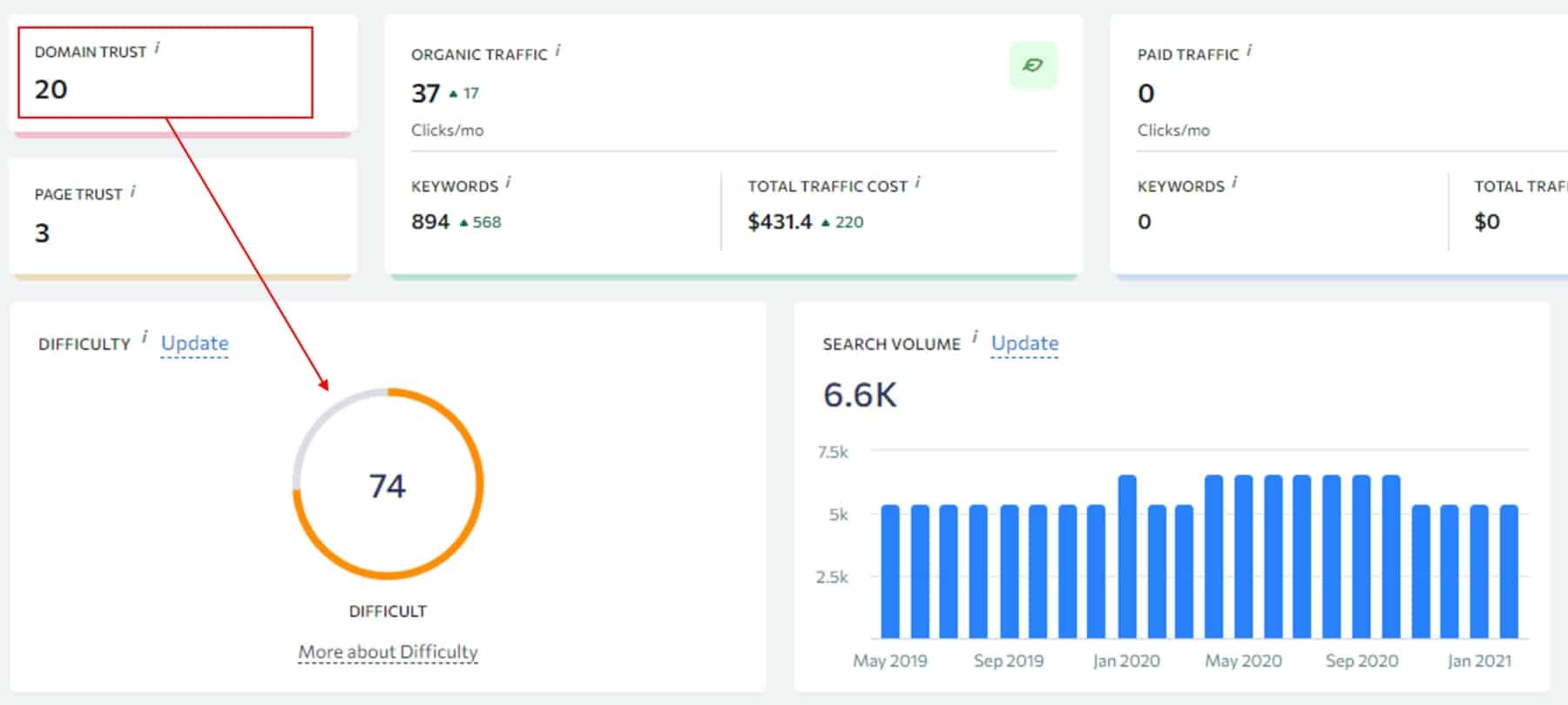The width and height of the screenshot is (1568, 705).
Task: Open the More about Difficulty link
Action: [x=388, y=652]
